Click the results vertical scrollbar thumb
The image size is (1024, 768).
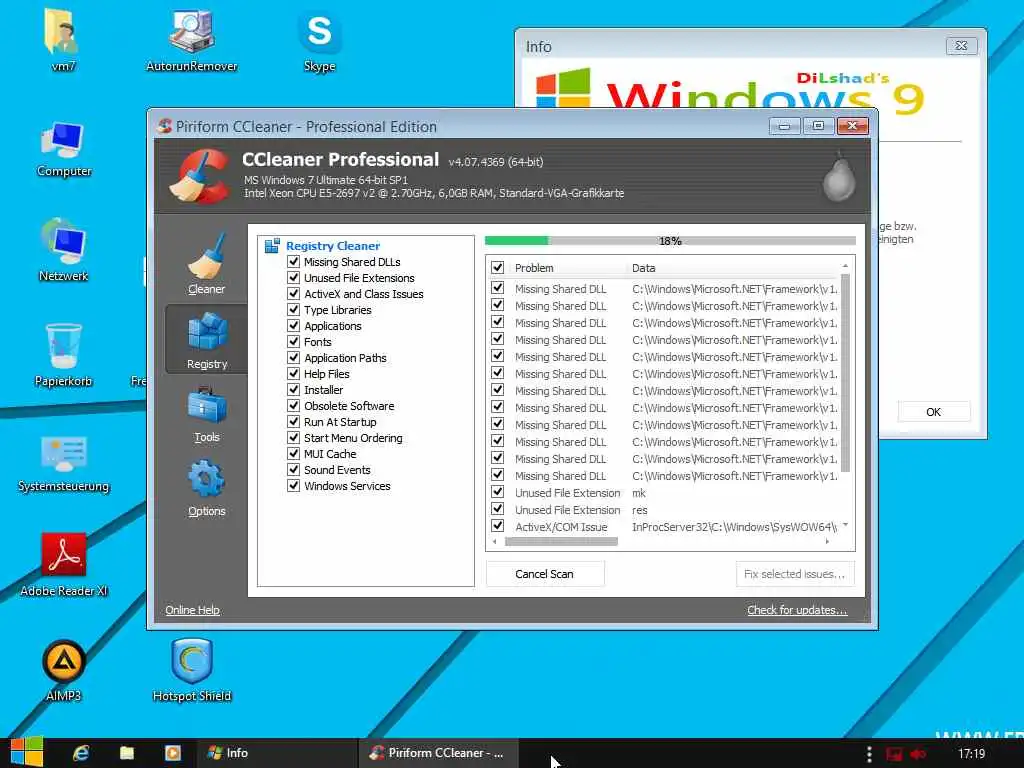click(845, 373)
